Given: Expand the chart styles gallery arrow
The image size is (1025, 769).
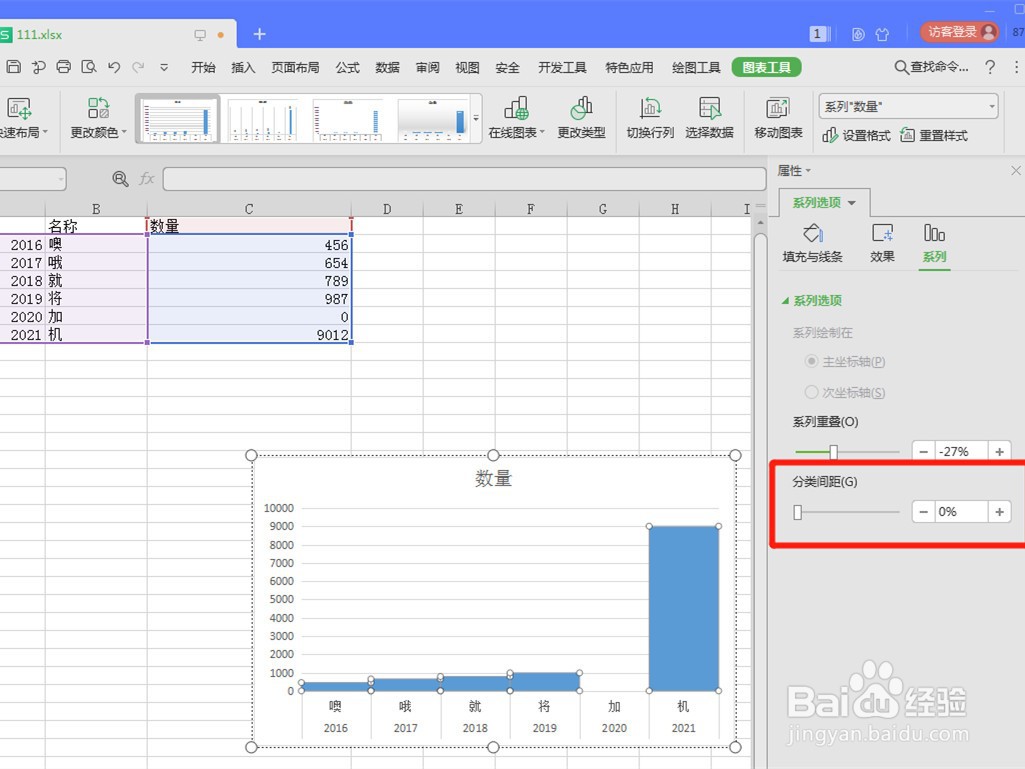Looking at the screenshot, I should tap(476, 119).
